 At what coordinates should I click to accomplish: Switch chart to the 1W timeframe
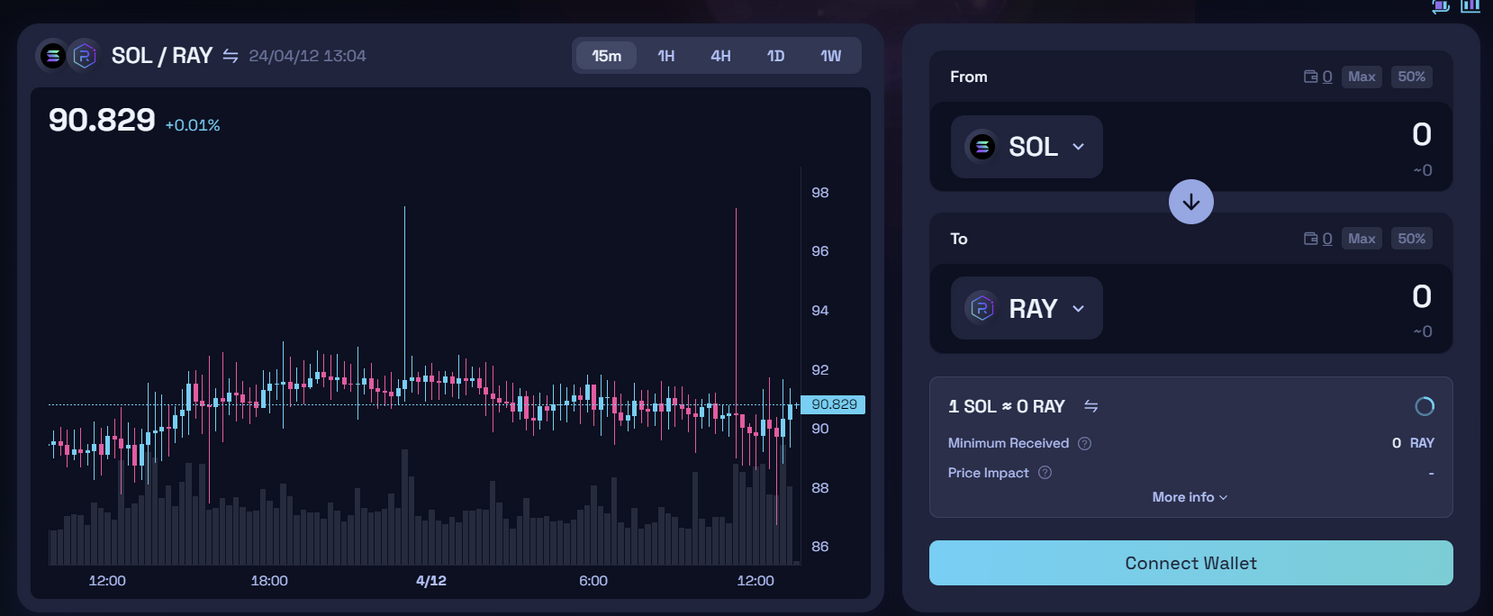830,56
